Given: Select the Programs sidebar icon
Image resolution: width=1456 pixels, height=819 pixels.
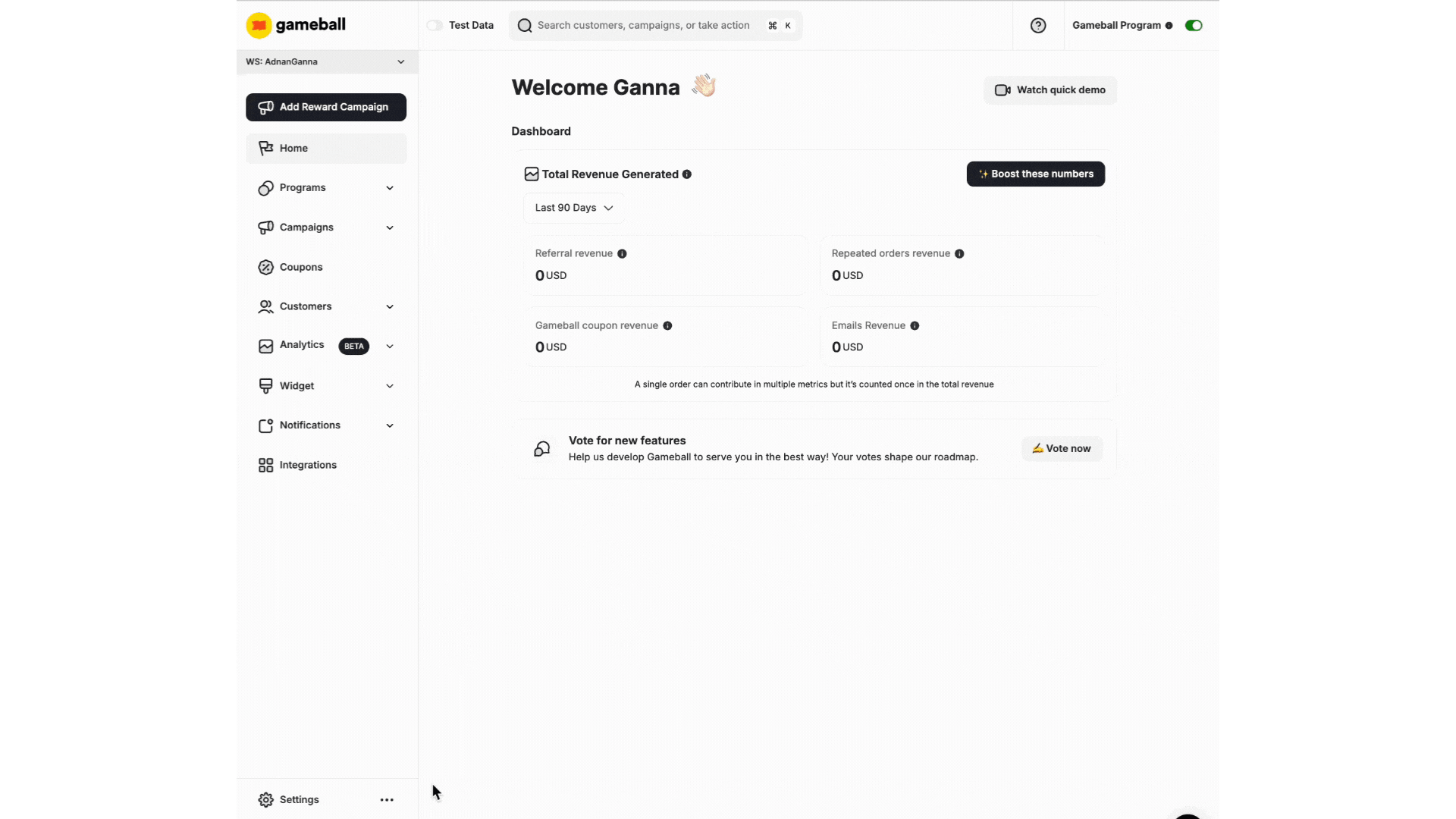Looking at the screenshot, I should click(266, 188).
